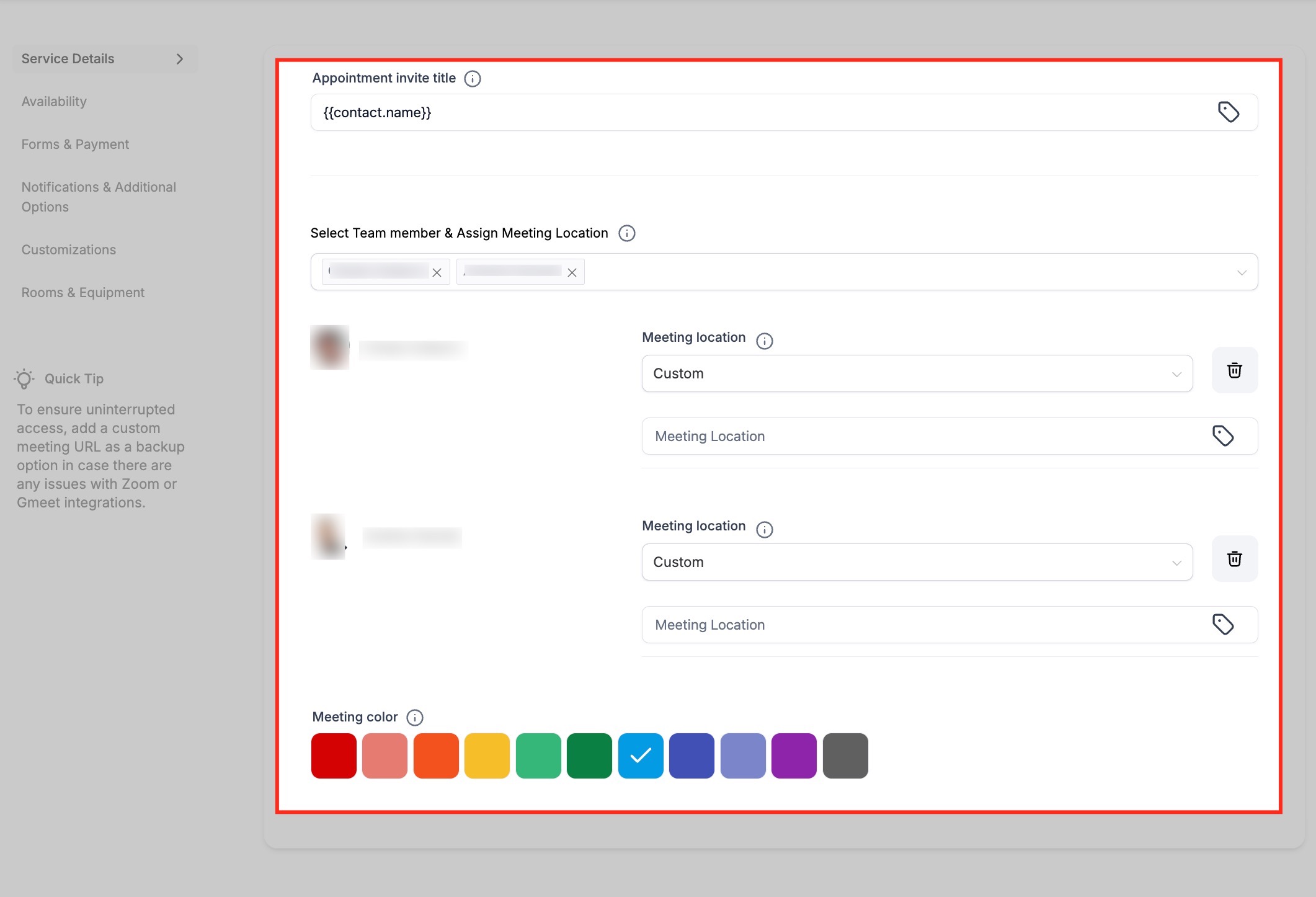
Task: Open second Custom meeting location dropdown
Action: [x=917, y=562]
